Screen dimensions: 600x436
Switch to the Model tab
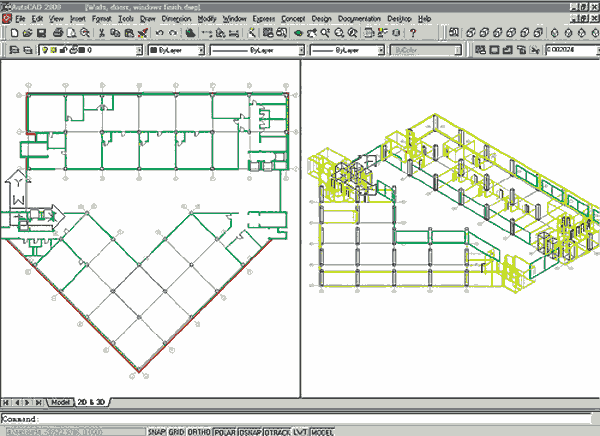(62, 401)
